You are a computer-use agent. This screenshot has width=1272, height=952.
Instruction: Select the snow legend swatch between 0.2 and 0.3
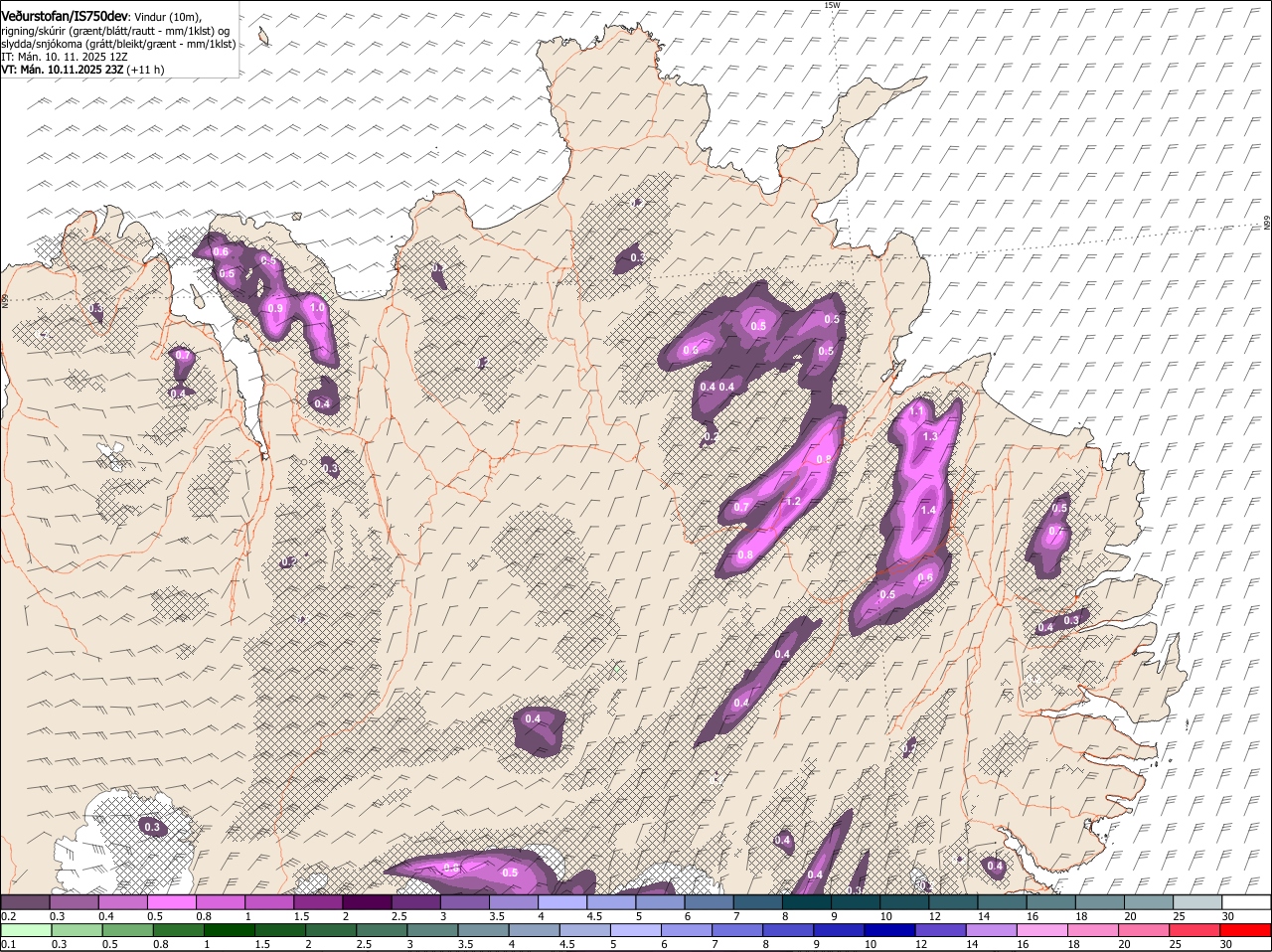tap(25, 902)
